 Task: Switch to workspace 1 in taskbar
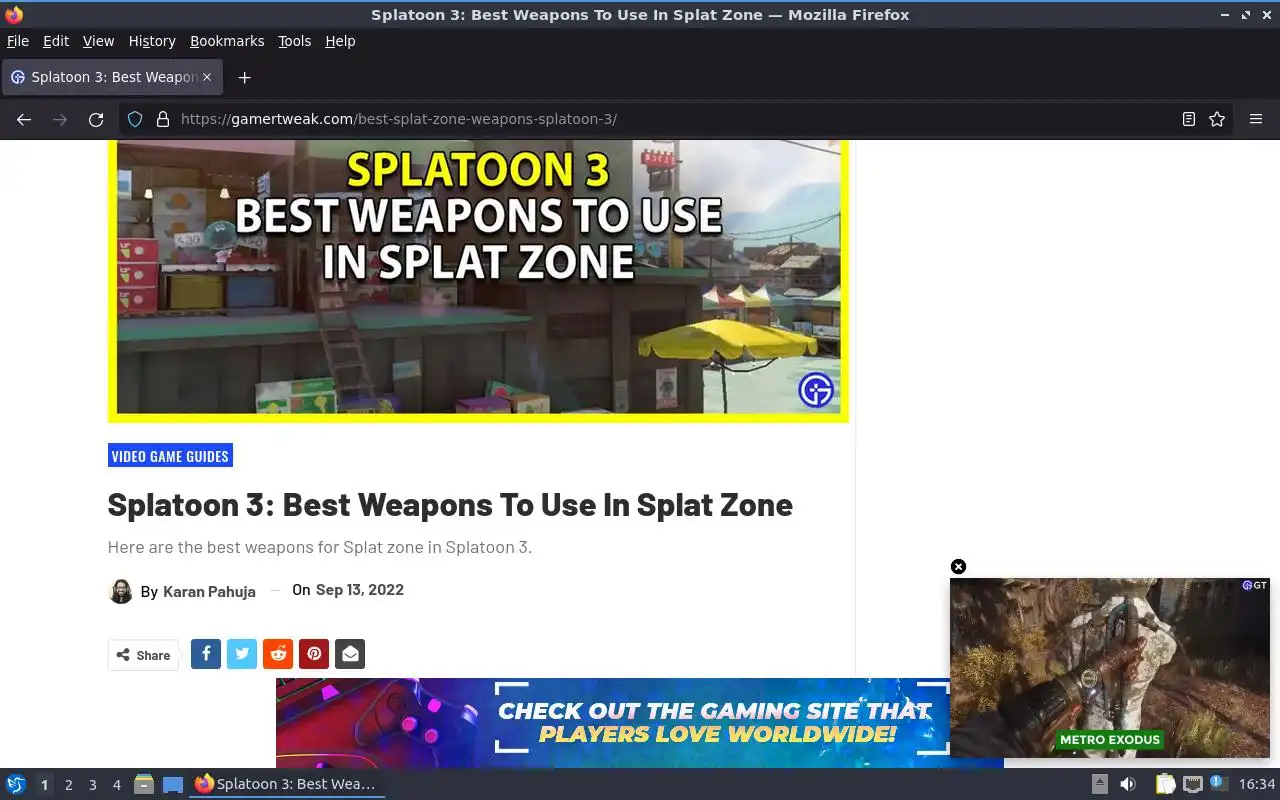point(44,785)
